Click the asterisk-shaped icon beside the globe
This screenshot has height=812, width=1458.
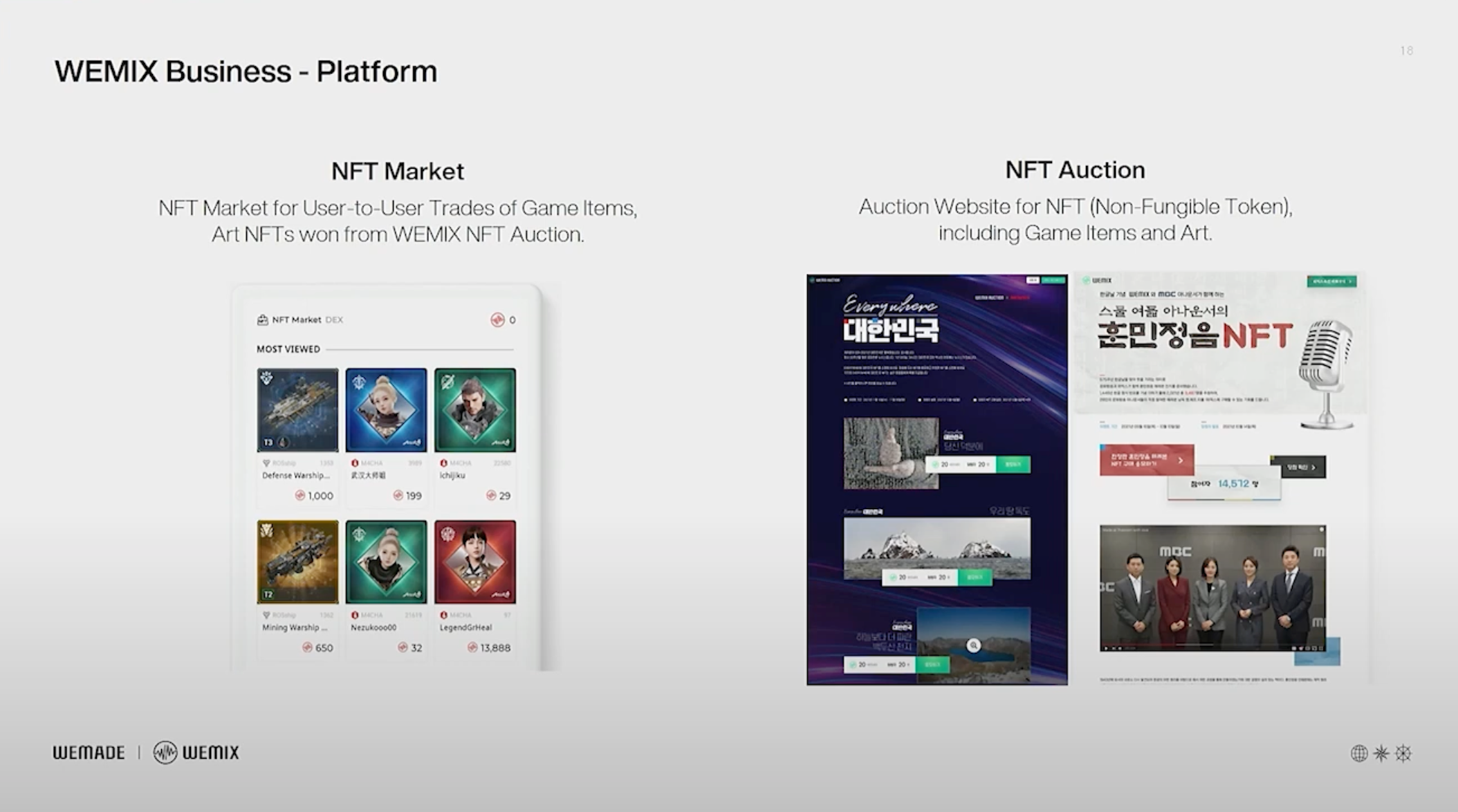[x=1381, y=753]
